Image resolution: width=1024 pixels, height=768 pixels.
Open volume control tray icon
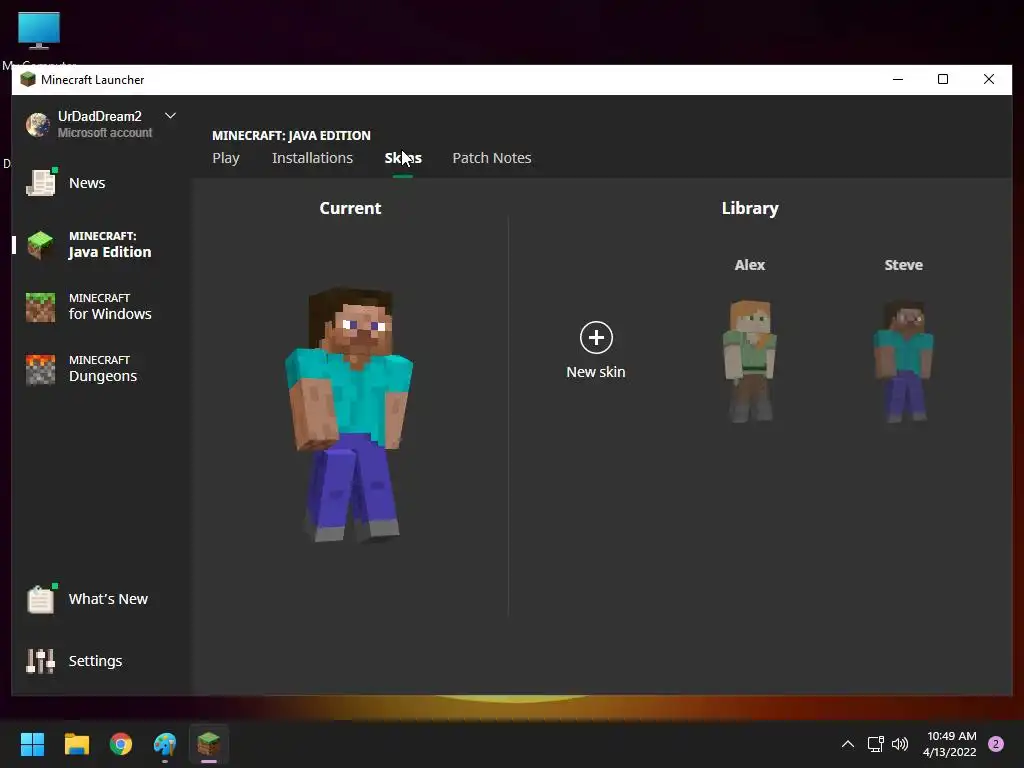tap(900, 744)
